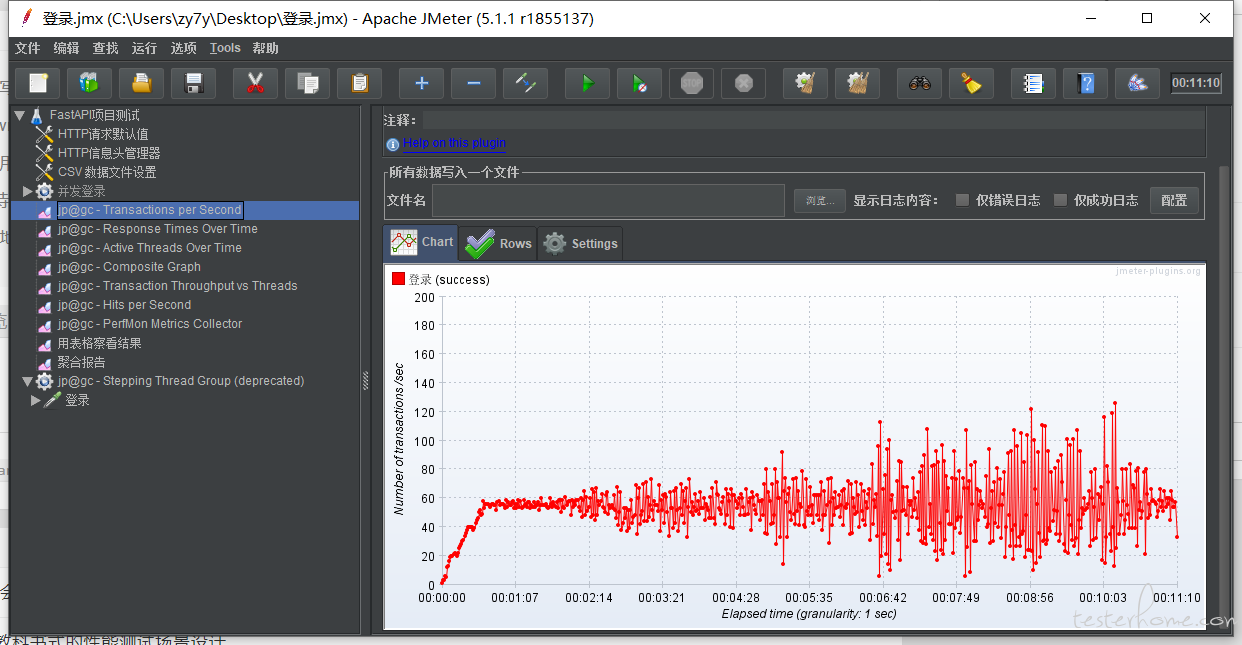Image resolution: width=1242 pixels, height=645 pixels.
Task: Select jp@gc - Composite Graph
Action: pos(129,267)
